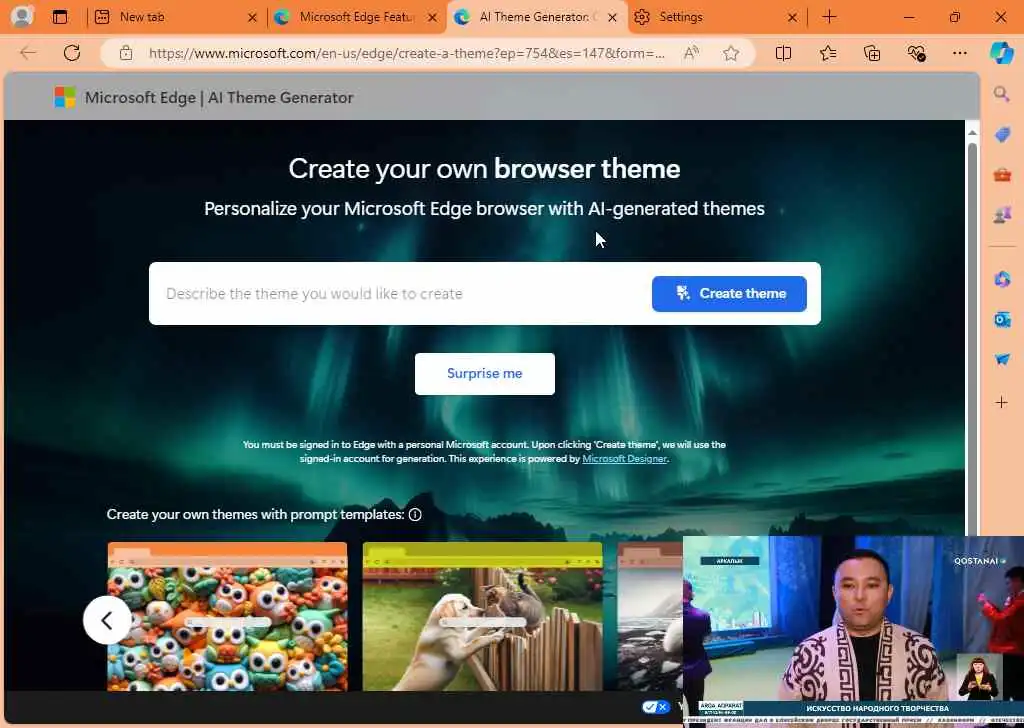This screenshot has height=728, width=1024.
Task: Open sidebar Shopping tag icon
Action: [1002, 135]
